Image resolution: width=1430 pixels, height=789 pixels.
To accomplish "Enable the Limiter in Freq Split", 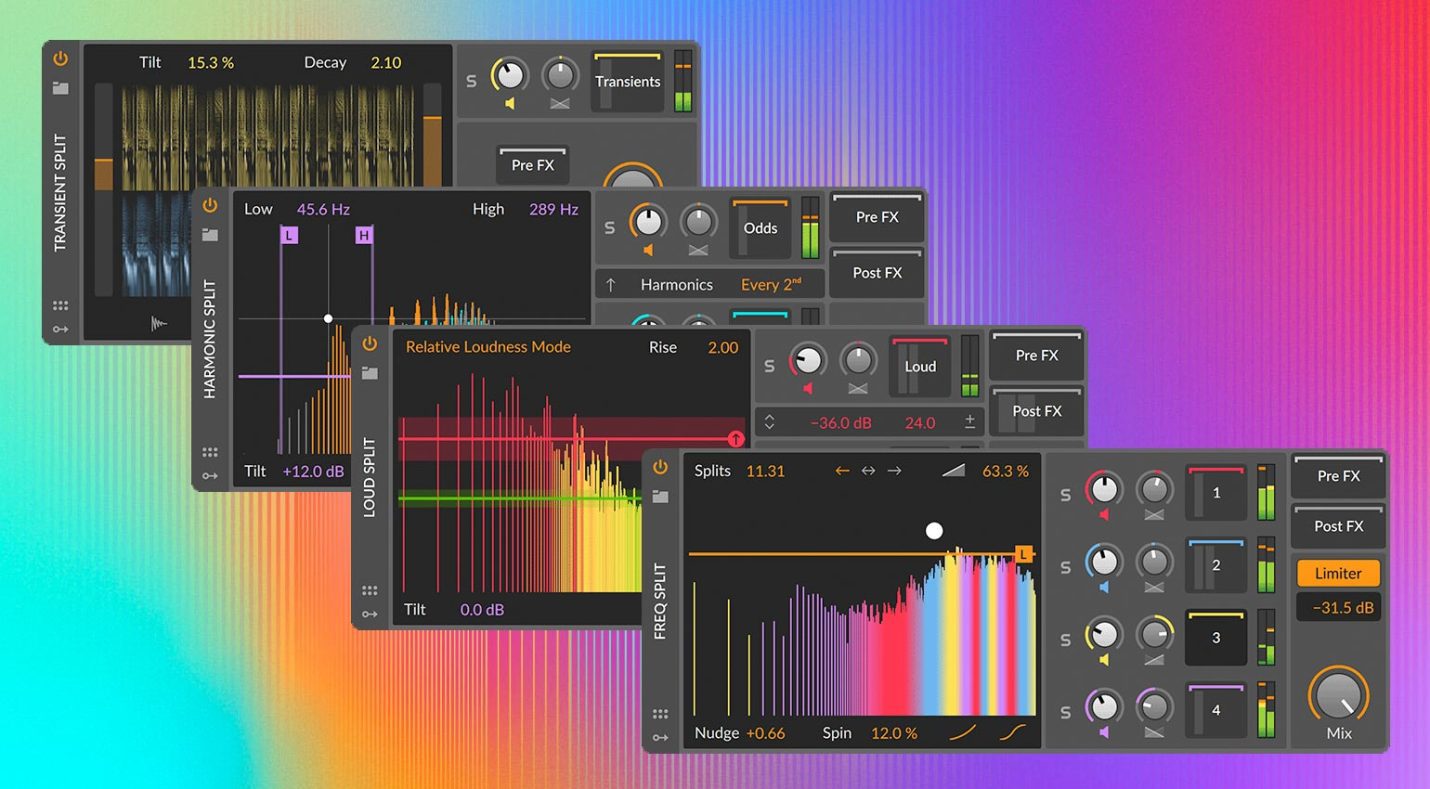I will pyautogui.click(x=1337, y=573).
